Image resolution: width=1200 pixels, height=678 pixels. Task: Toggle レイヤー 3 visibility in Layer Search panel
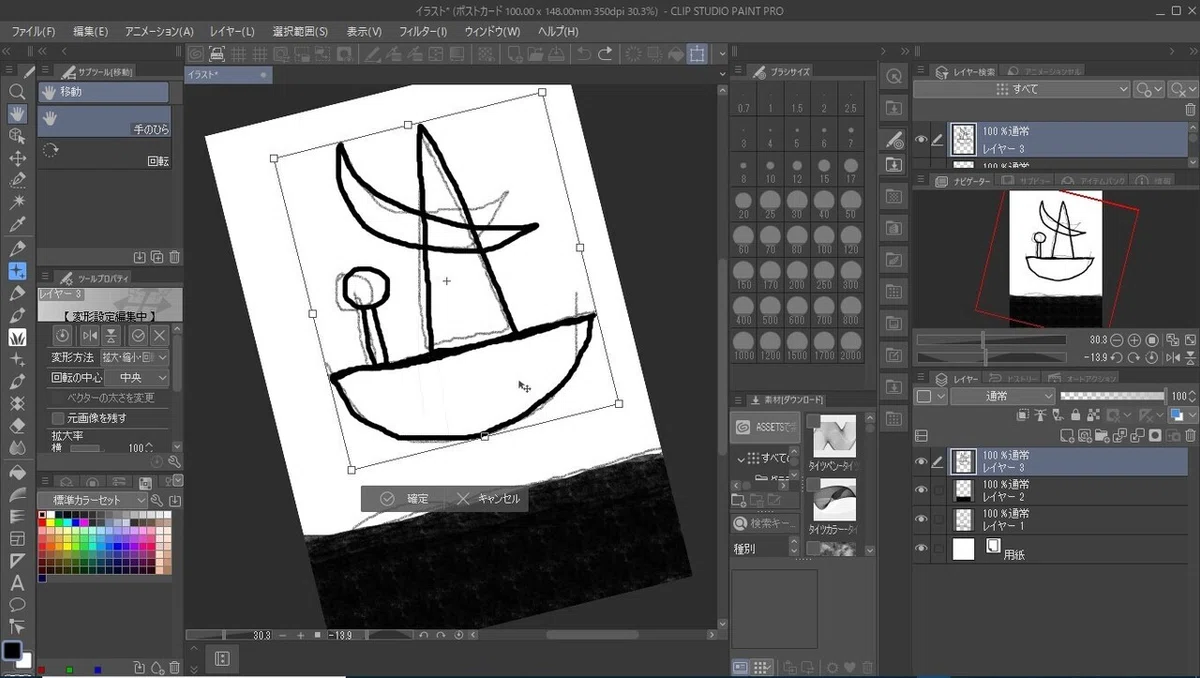coord(921,140)
